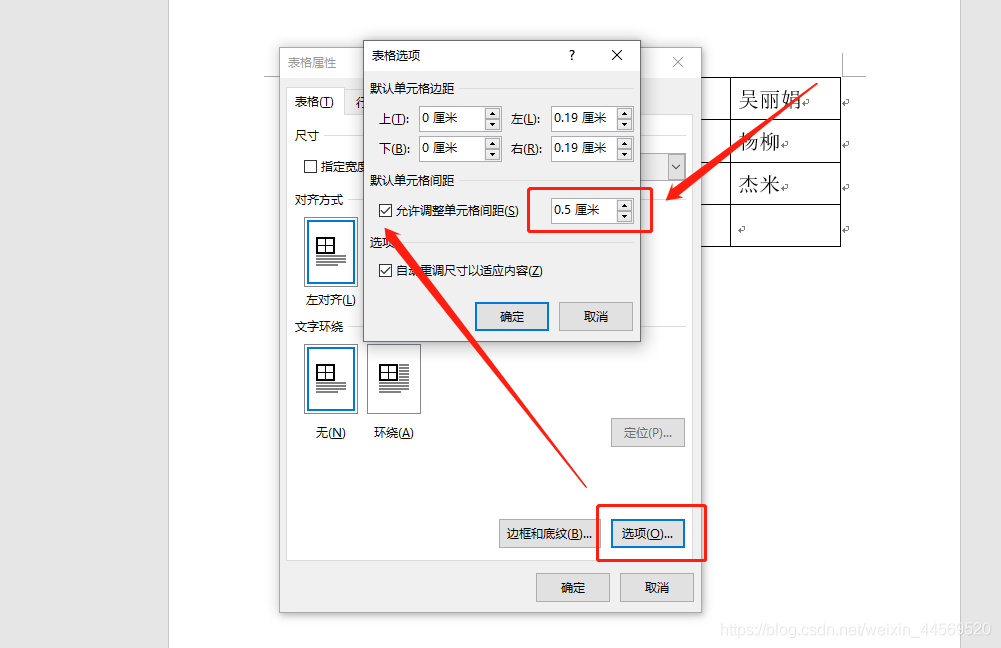The width and height of the screenshot is (1001, 648).
Task: Click the cell spacing 0.5 厘米 field
Action: click(x=585, y=210)
